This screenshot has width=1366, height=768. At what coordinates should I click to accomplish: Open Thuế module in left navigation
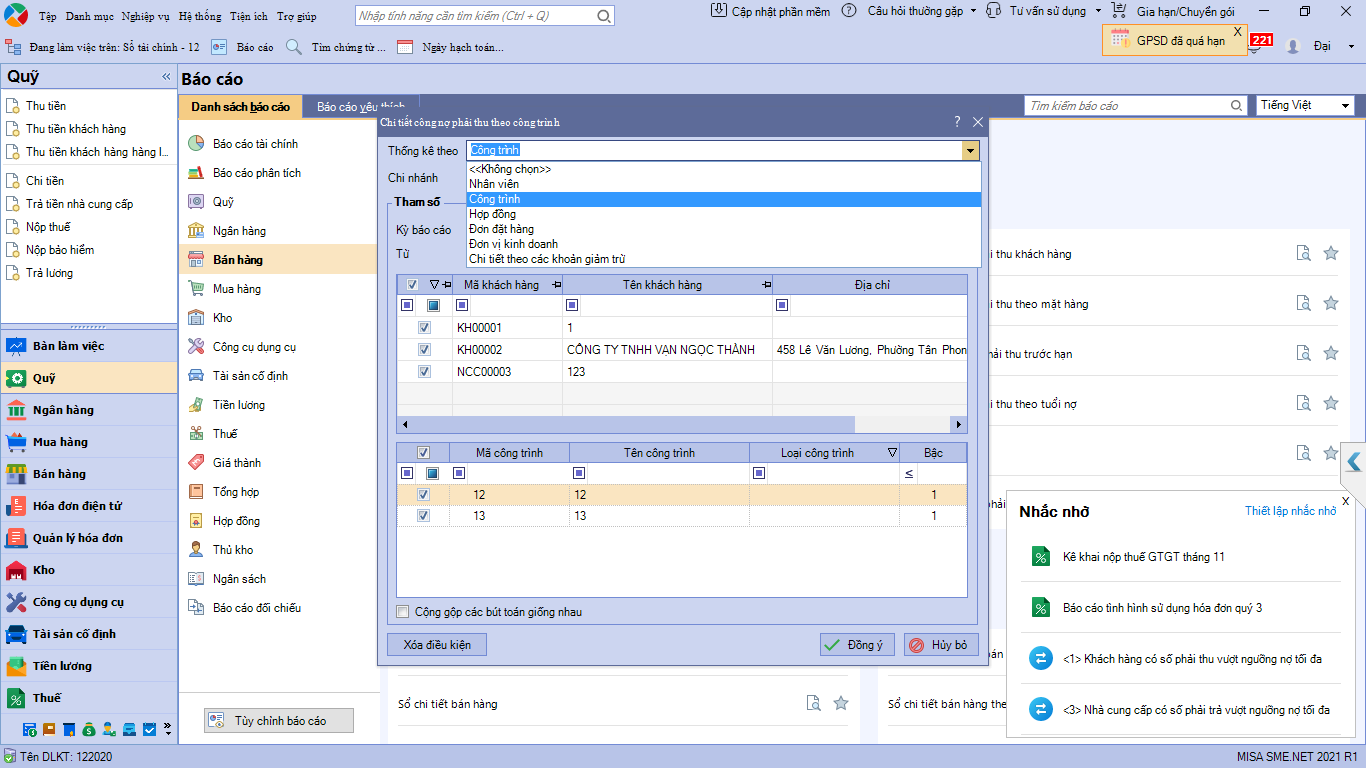89,698
